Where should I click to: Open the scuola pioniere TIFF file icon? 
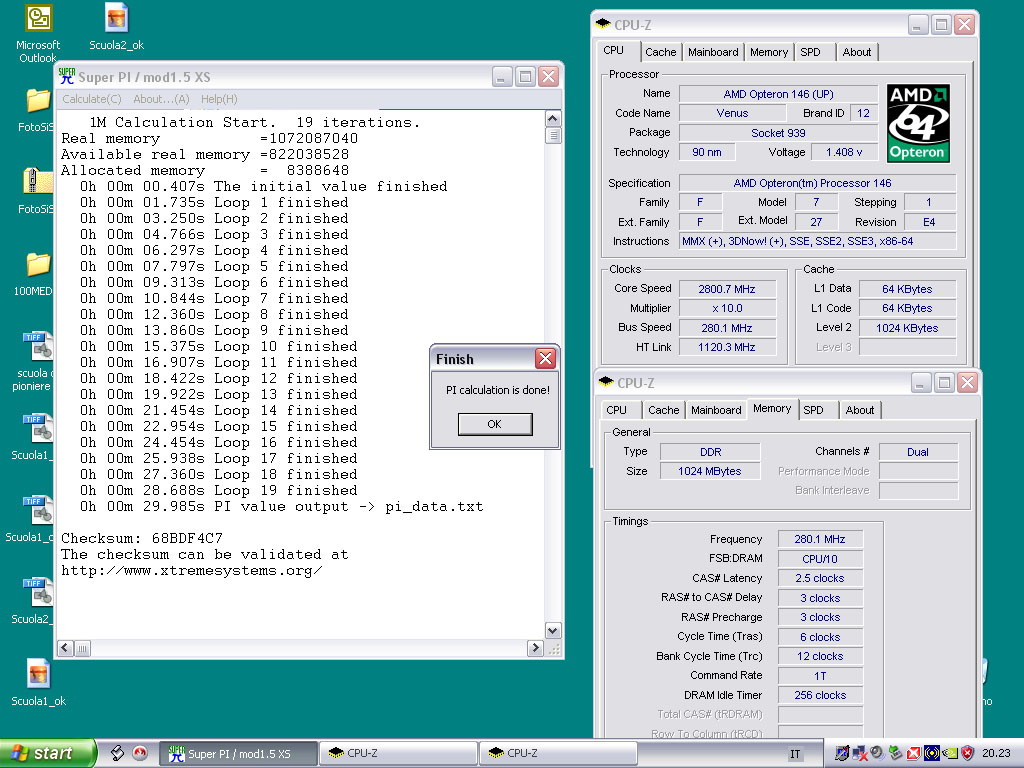coord(38,346)
